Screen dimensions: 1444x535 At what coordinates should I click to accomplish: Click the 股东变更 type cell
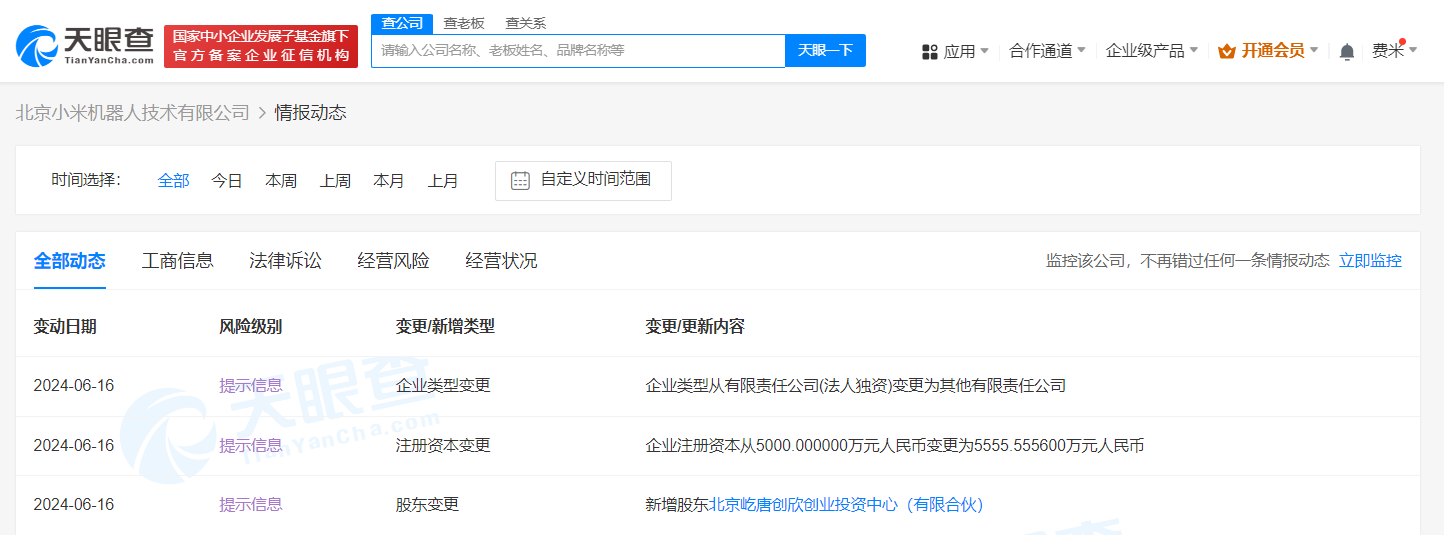(427, 505)
